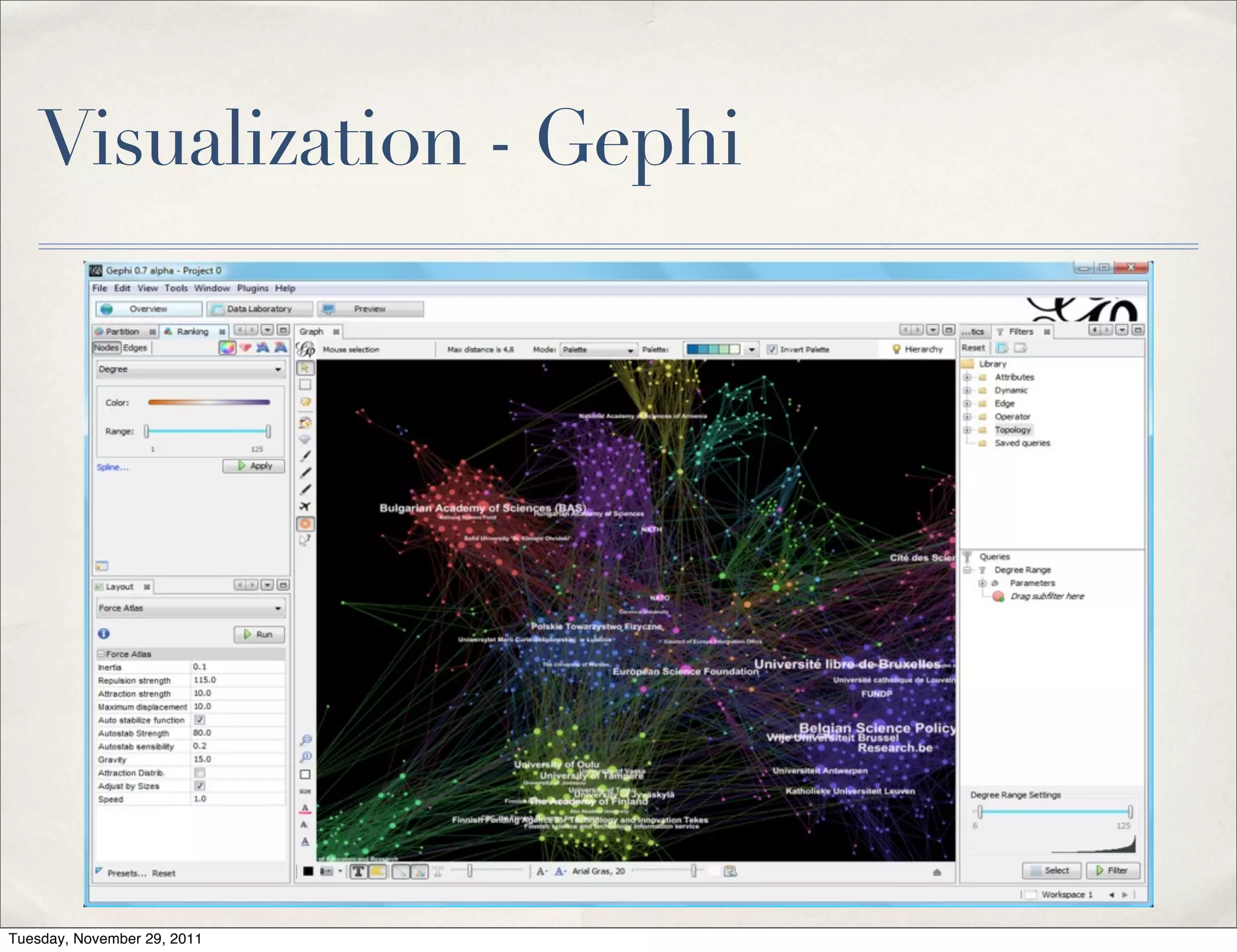Click the Filter button
1237x952 pixels.
click(x=1113, y=870)
